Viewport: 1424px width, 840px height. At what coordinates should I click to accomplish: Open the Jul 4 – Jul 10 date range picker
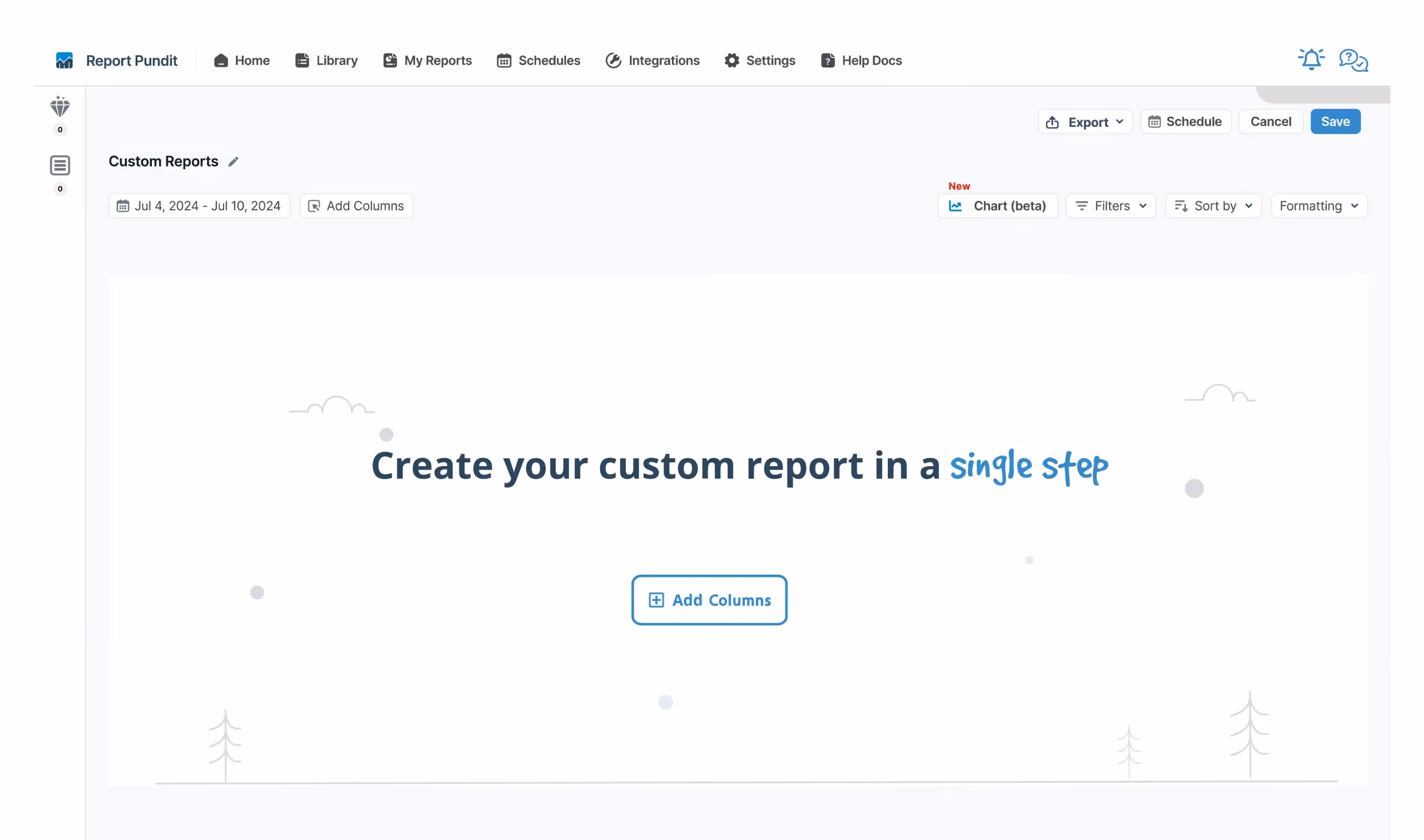[x=199, y=206]
